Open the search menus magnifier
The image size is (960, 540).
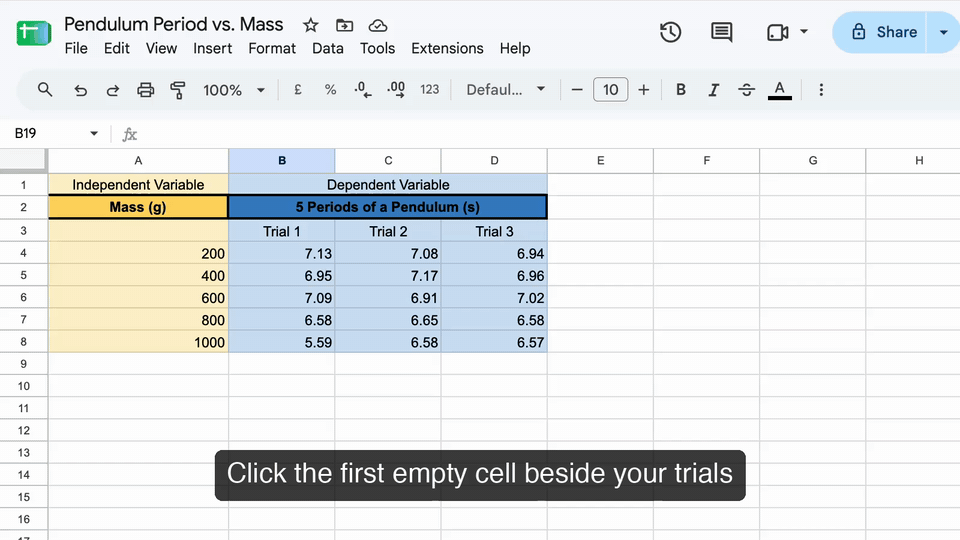[x=45, y=90]
